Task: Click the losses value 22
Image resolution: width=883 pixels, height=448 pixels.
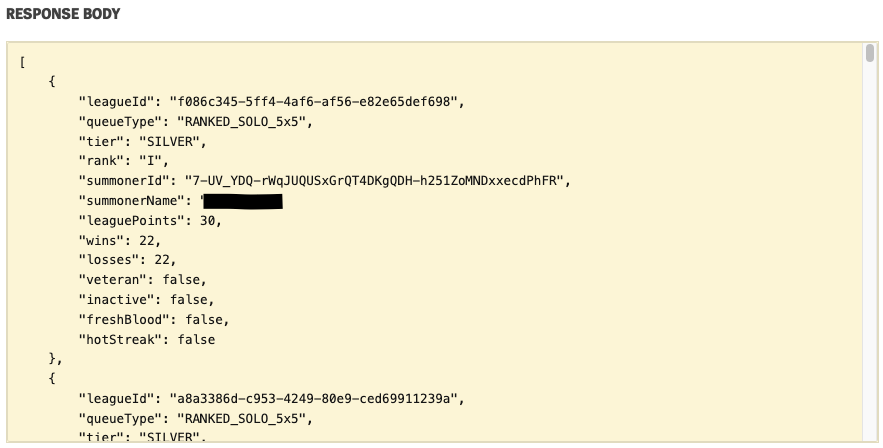Action: 157,260
